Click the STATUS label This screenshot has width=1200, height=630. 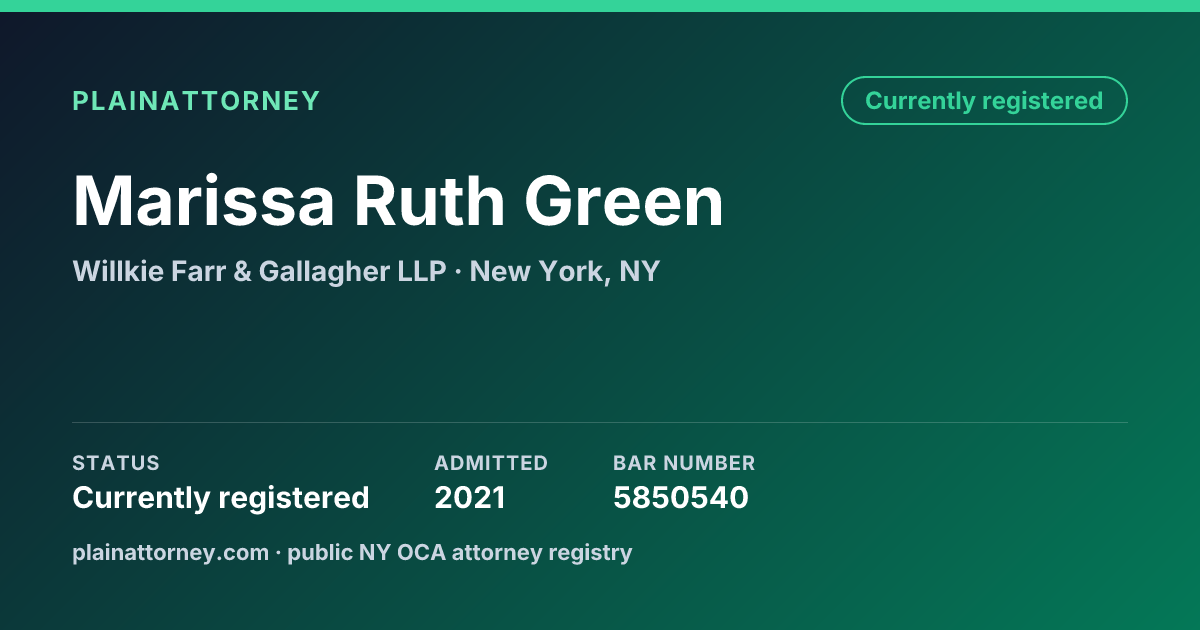[x=116, y=463]
